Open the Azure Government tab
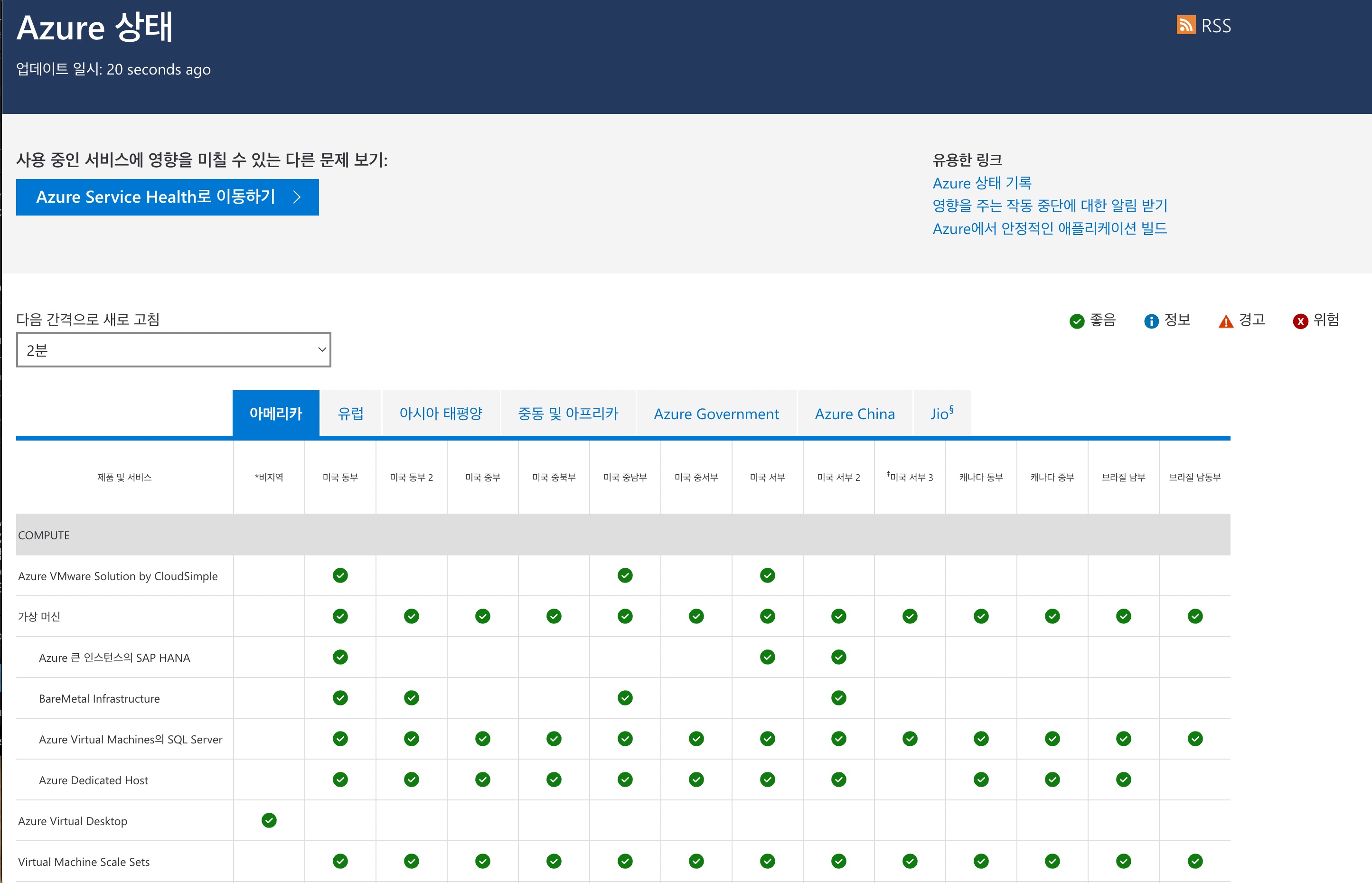 click(x=716, y=413)
